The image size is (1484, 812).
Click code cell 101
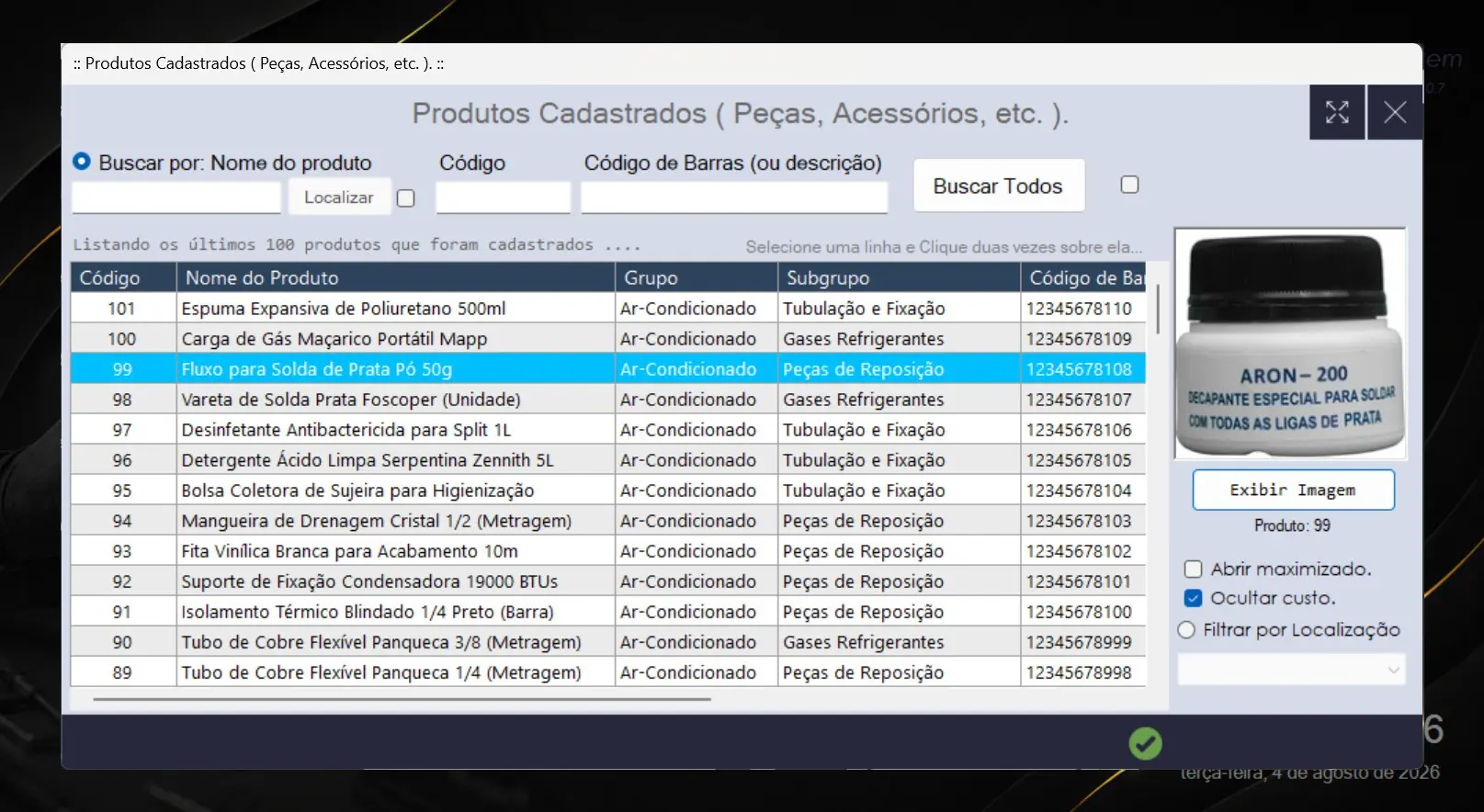(x=124, y=308)
